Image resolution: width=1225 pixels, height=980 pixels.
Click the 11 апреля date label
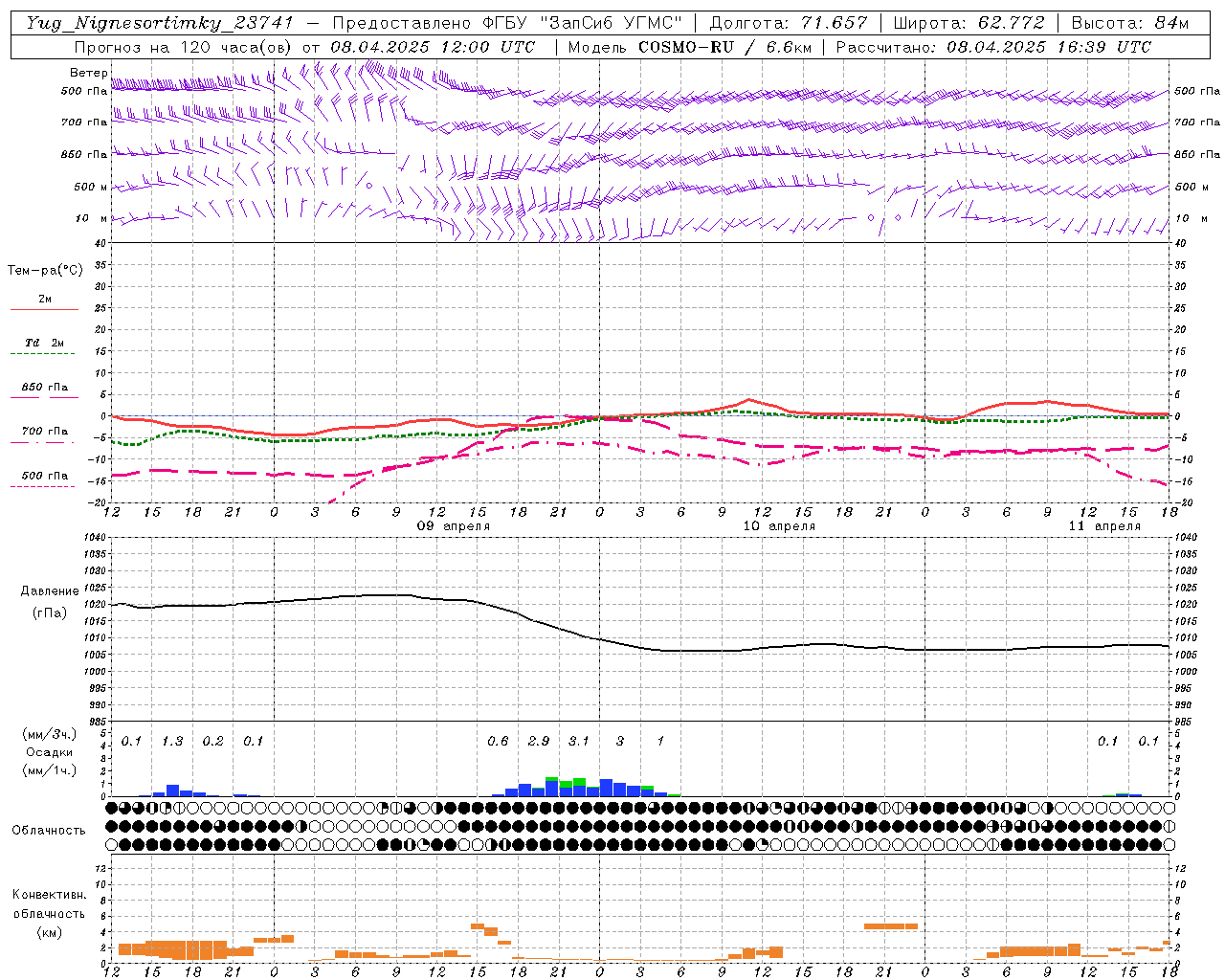(x=1104, y=526)
